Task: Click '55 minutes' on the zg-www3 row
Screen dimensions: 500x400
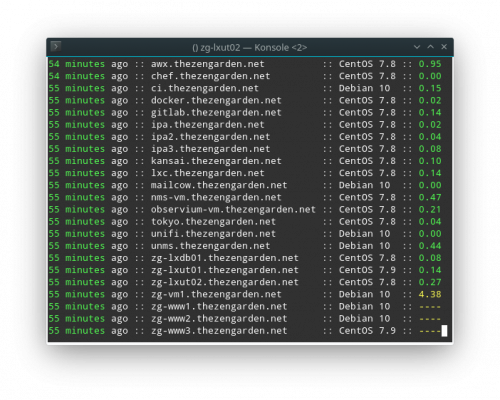Action: pos(77,331)
